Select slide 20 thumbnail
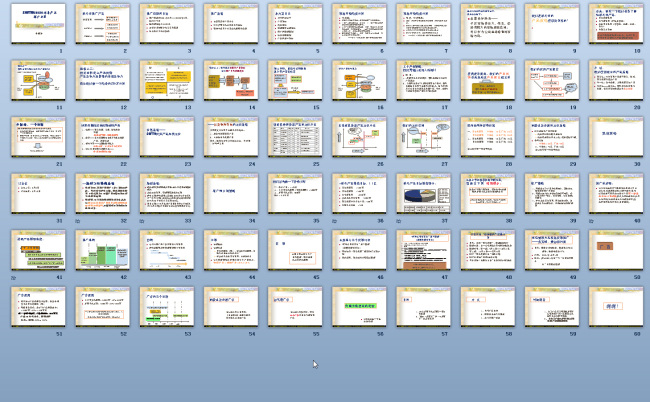This screenshot has width=650, height=402. point(616,80)
